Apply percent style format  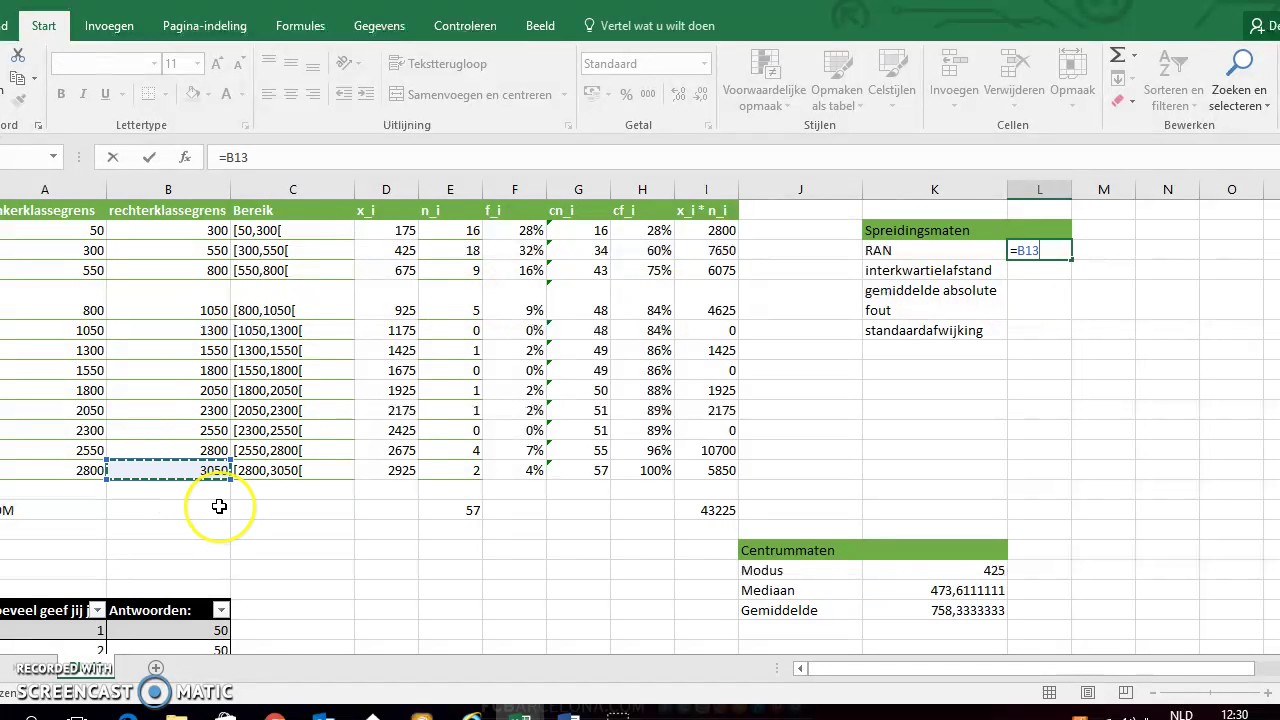[x=627, y=94]
